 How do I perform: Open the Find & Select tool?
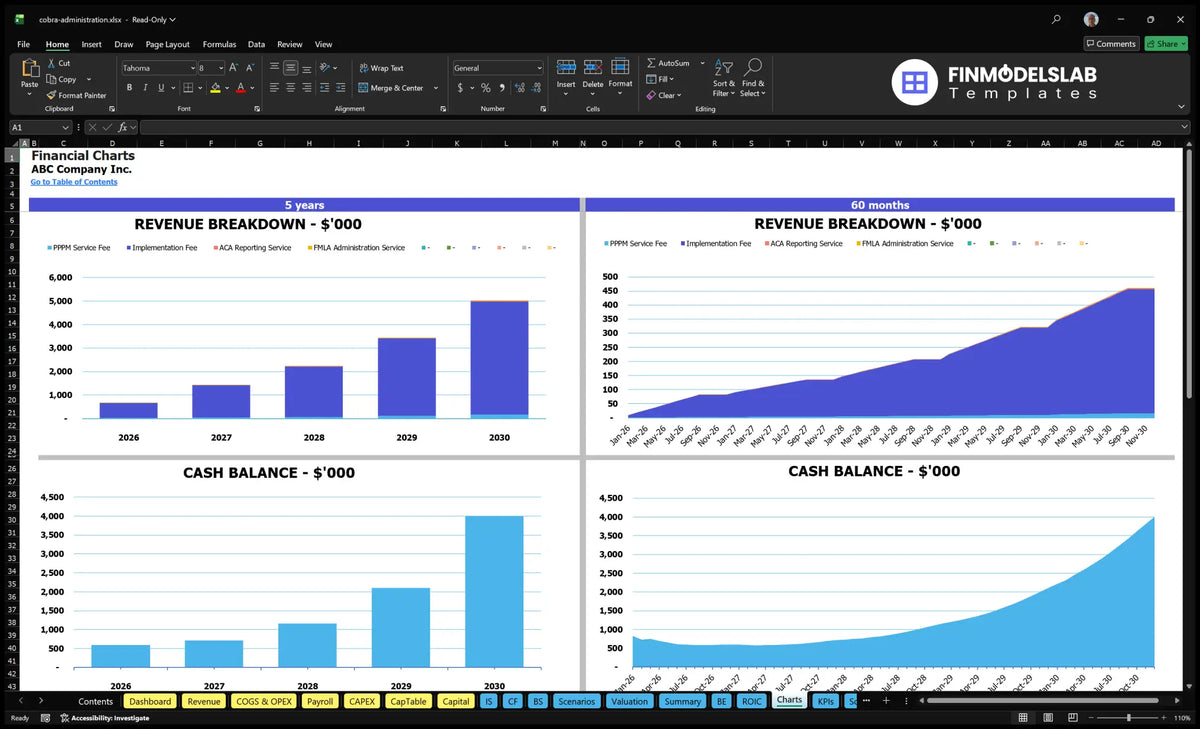[753, 78]
